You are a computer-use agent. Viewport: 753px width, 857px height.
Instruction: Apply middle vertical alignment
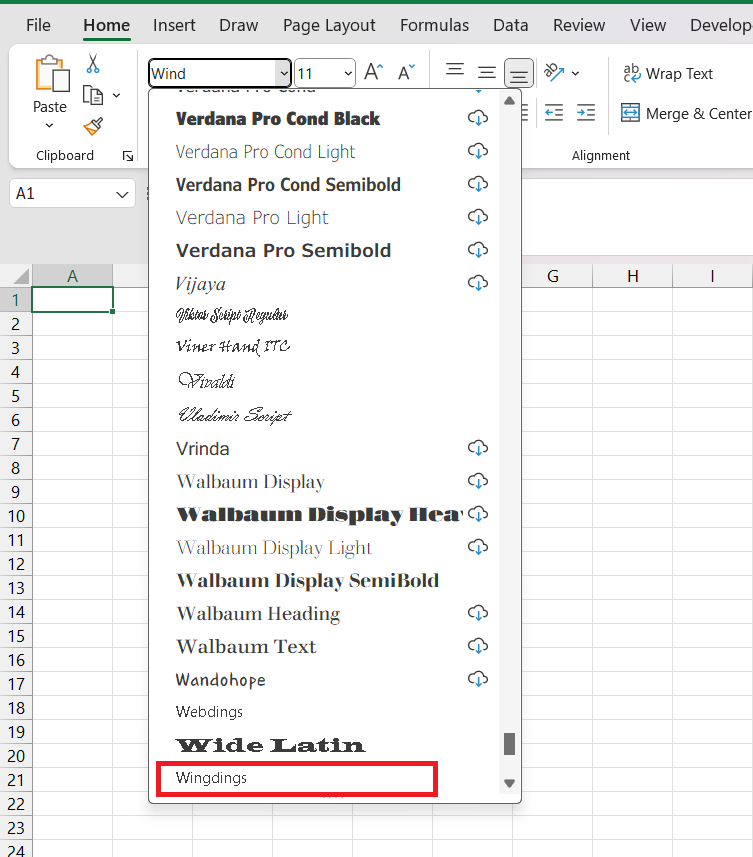[486, 72]
